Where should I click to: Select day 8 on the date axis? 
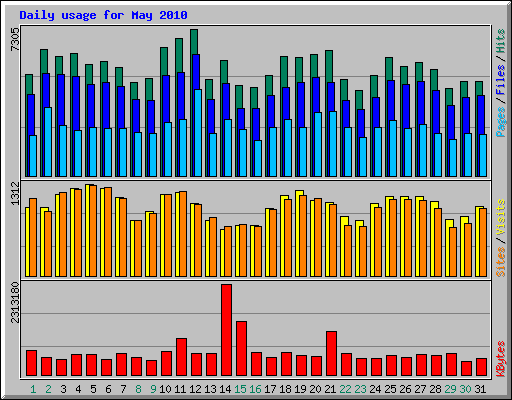click(138, 389)
